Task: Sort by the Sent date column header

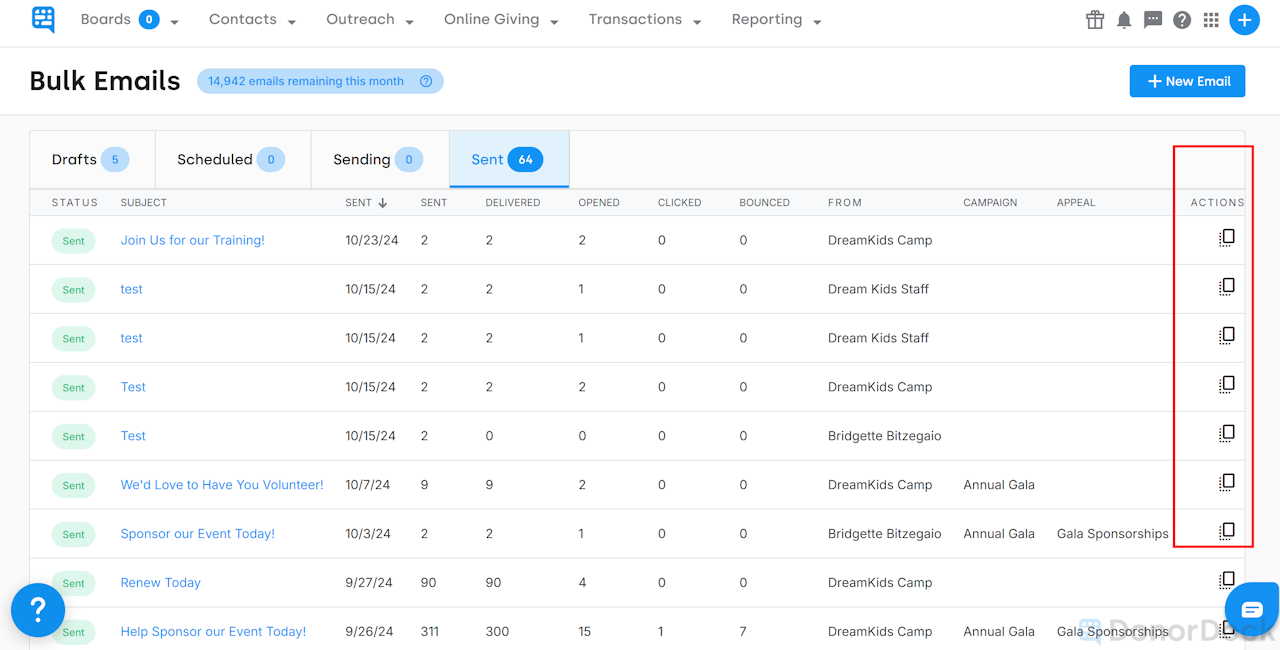Action: click(x=366, y=203)
